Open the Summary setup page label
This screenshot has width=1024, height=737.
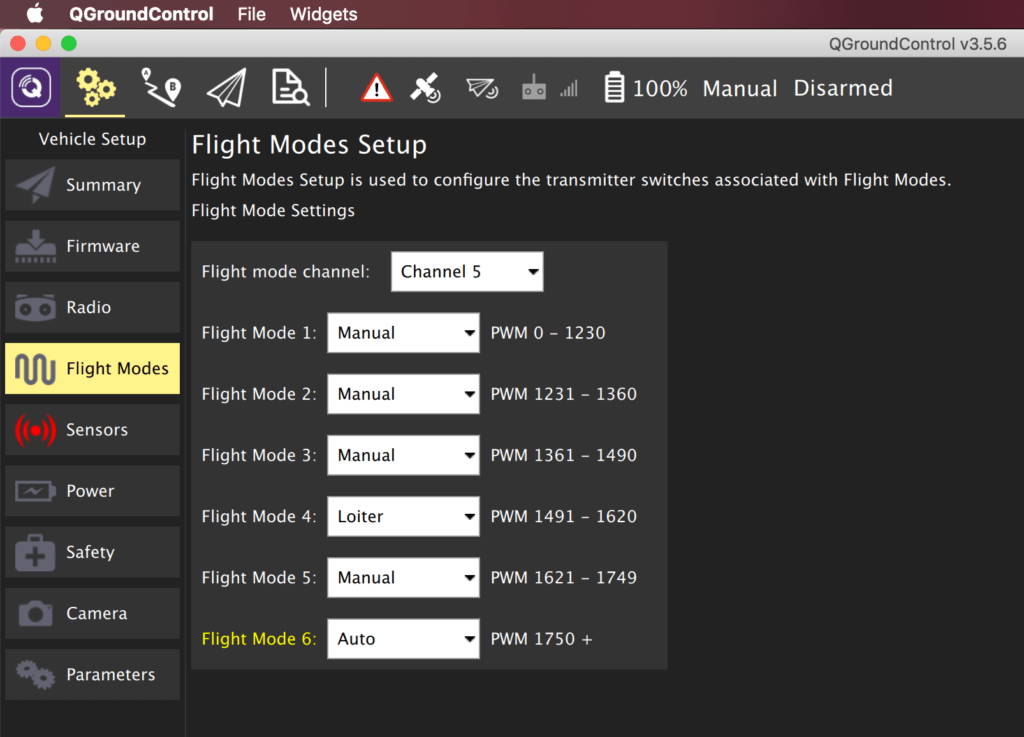pyautogui.click(x=103, y=185)
